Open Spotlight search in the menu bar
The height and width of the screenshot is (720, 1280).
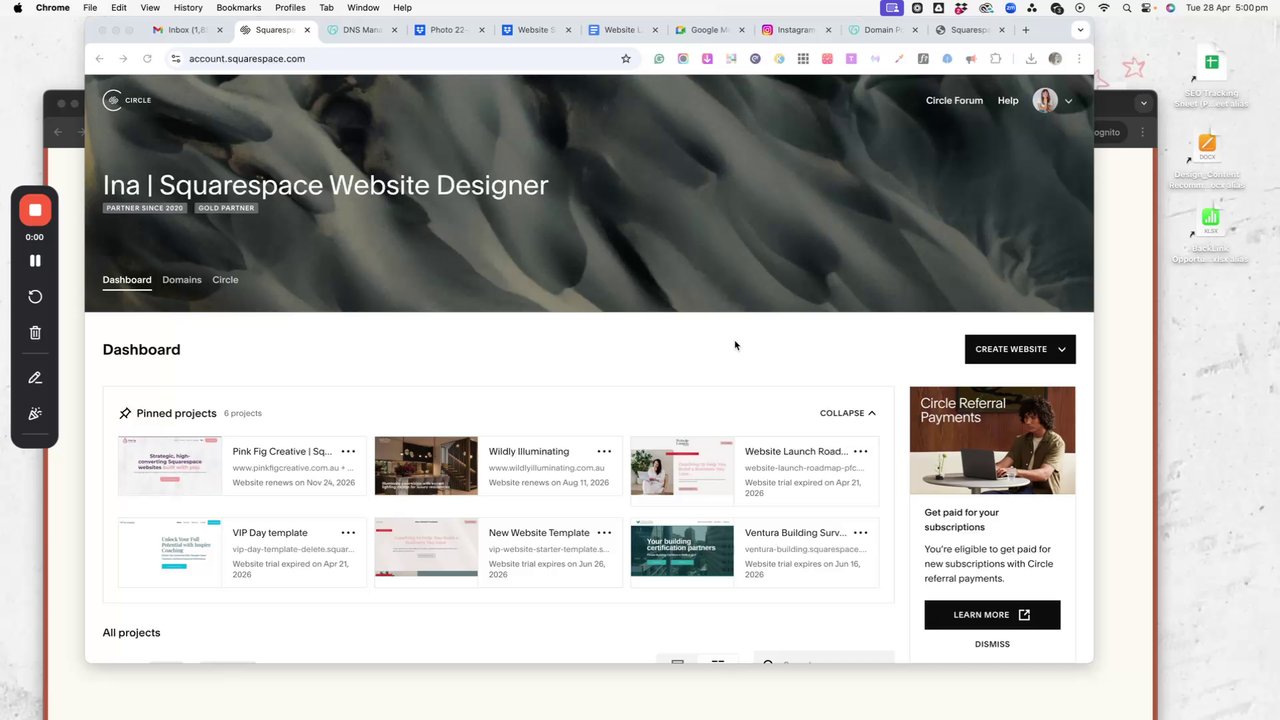pos(1127,8)
